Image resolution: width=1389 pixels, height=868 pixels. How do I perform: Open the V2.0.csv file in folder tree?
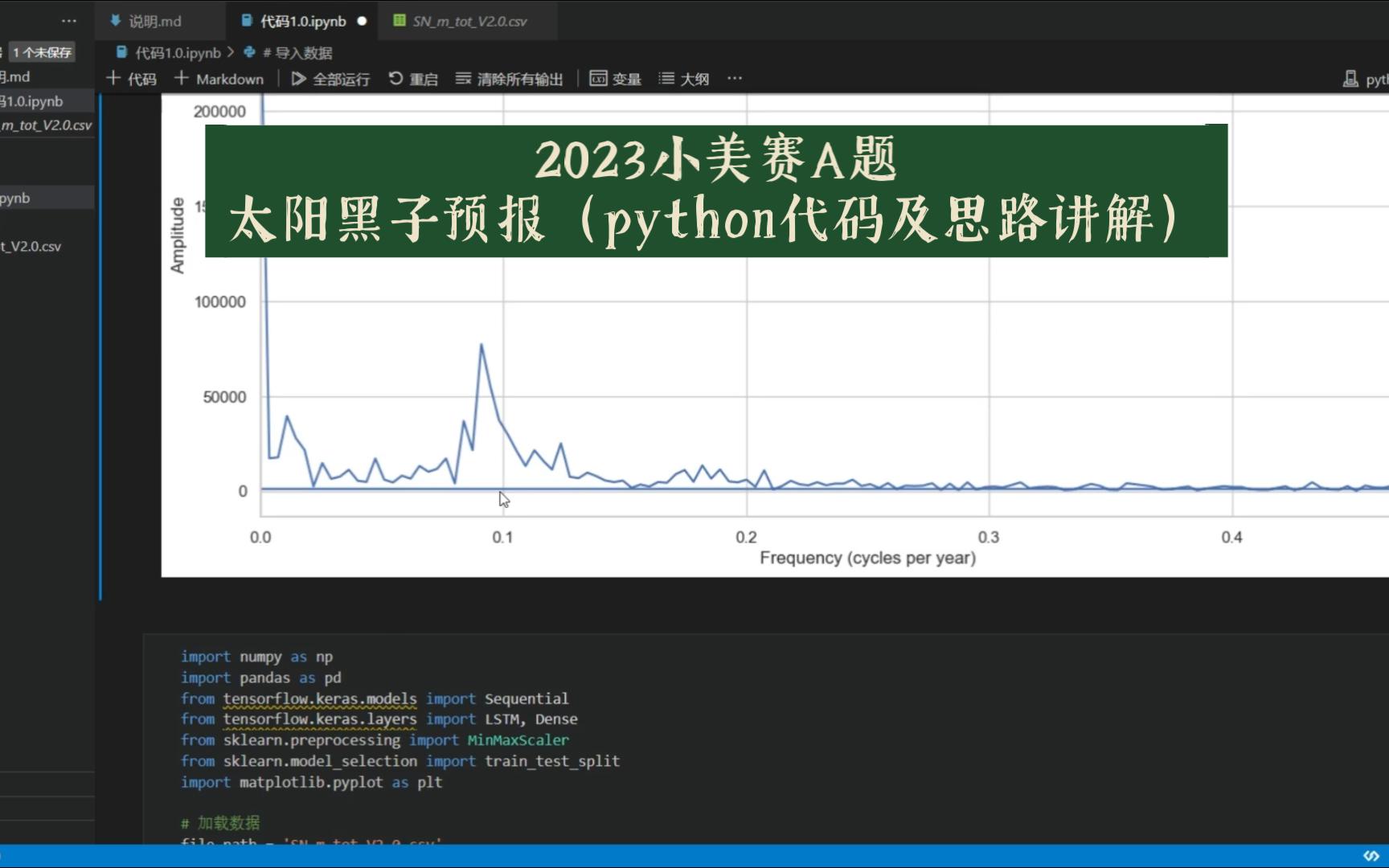point(47,246)
